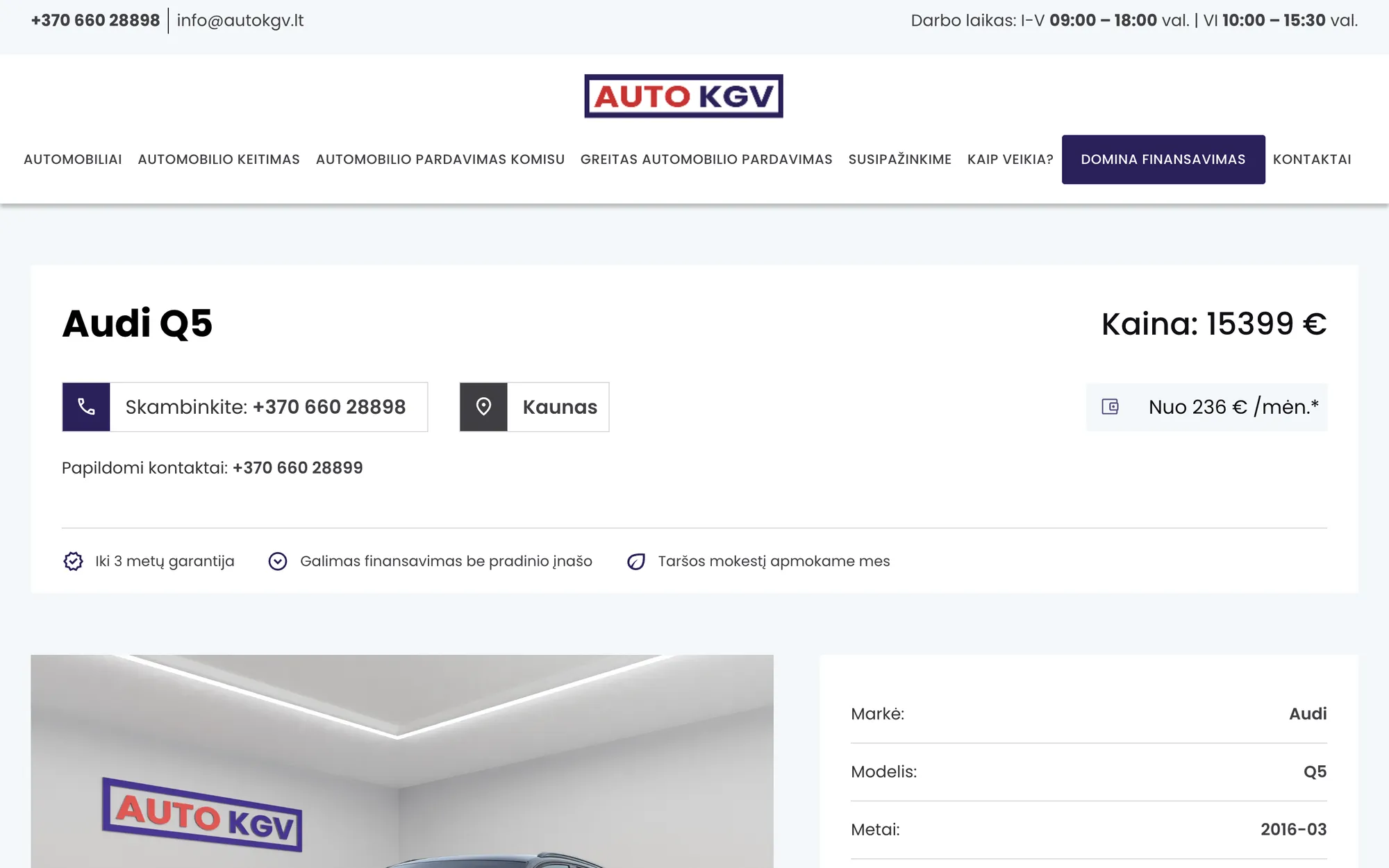Click the wallet icon next to monthly payment
The image size is (1389, 868).
pos(1110,407)
